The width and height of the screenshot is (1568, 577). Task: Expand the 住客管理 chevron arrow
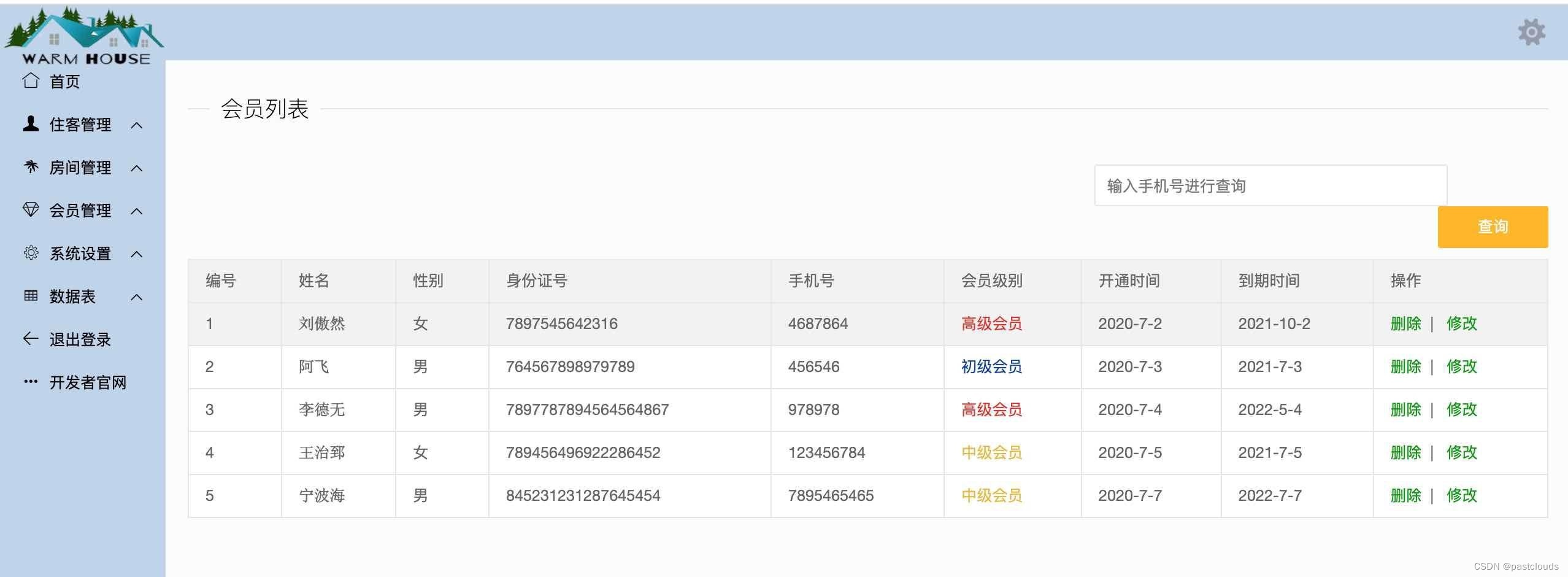137,125
